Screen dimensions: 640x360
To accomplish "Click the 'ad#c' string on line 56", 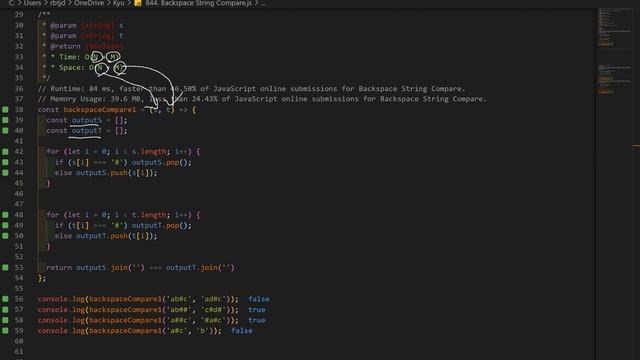I will [x=213, y=299].
